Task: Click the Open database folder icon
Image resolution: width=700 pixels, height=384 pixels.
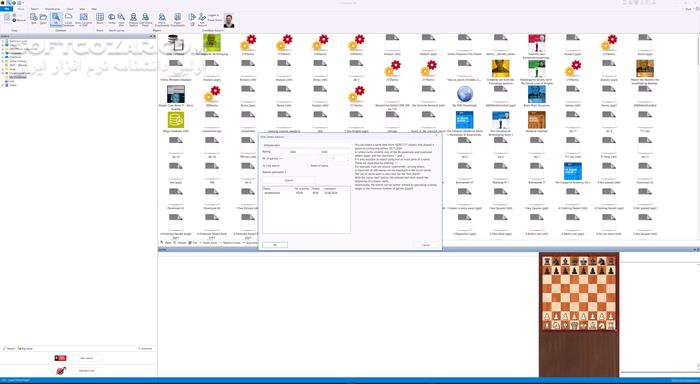Action: tap(43, 19)
